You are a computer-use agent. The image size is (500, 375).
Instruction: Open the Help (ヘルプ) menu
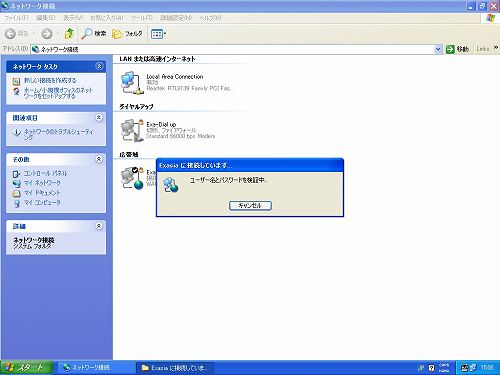pos(210,18)
